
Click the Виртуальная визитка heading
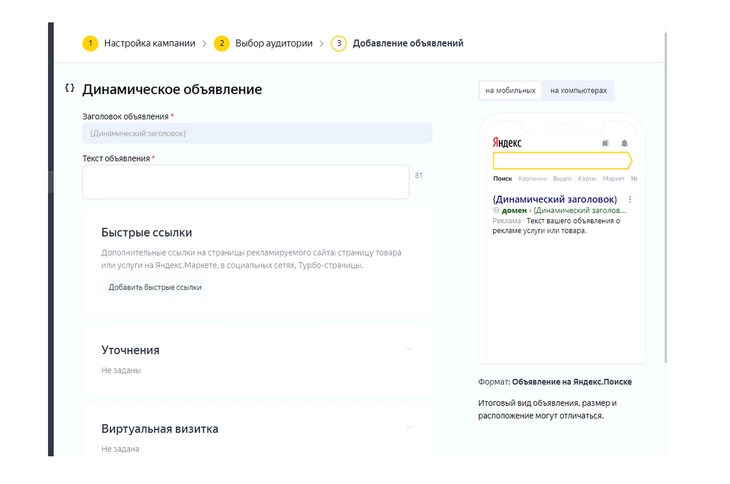coord(160,429)
